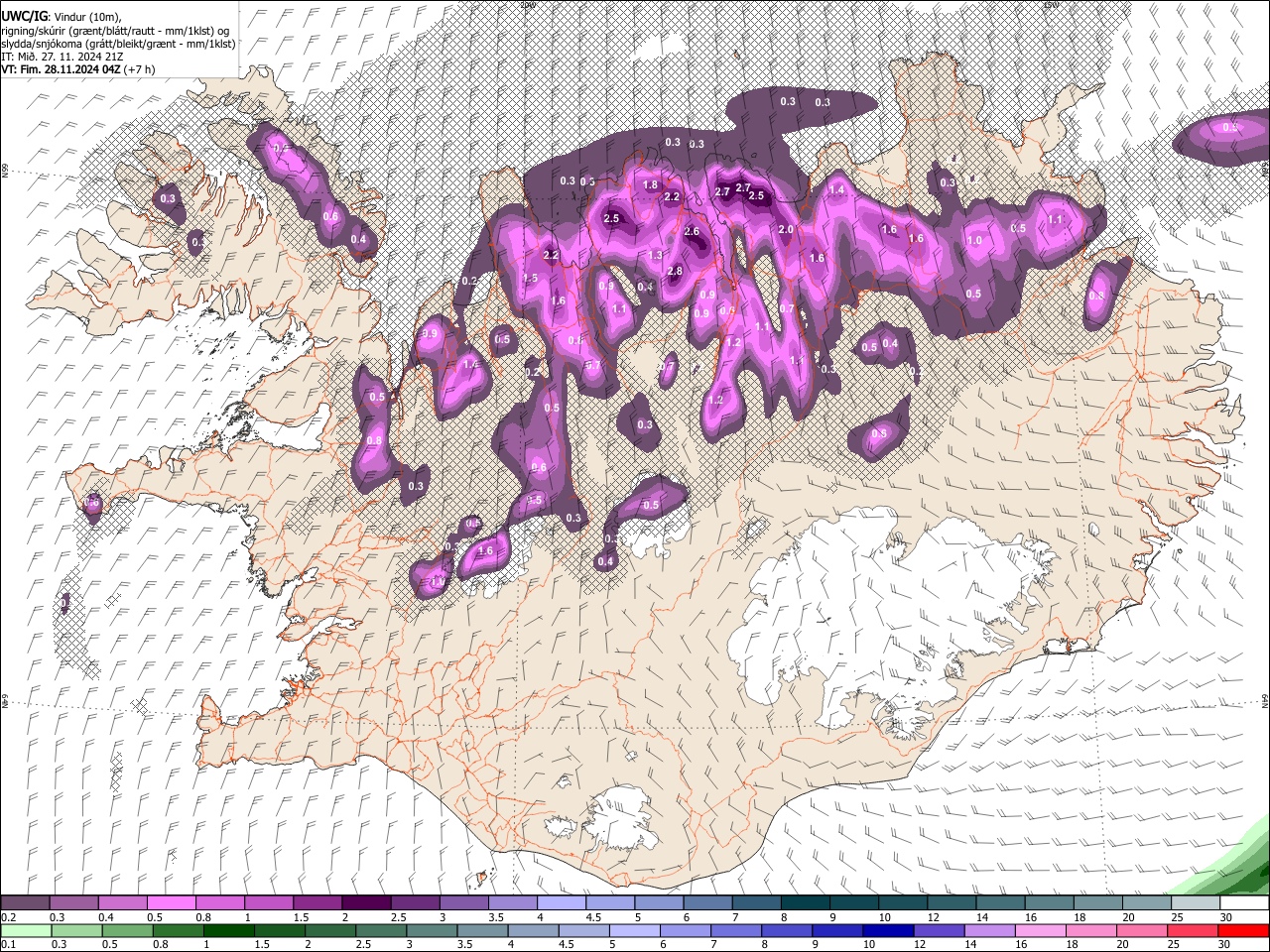
Task: Select the 'IT: Mið. 27. 11. 2024 21Z' timestamp
Action: 62,57
